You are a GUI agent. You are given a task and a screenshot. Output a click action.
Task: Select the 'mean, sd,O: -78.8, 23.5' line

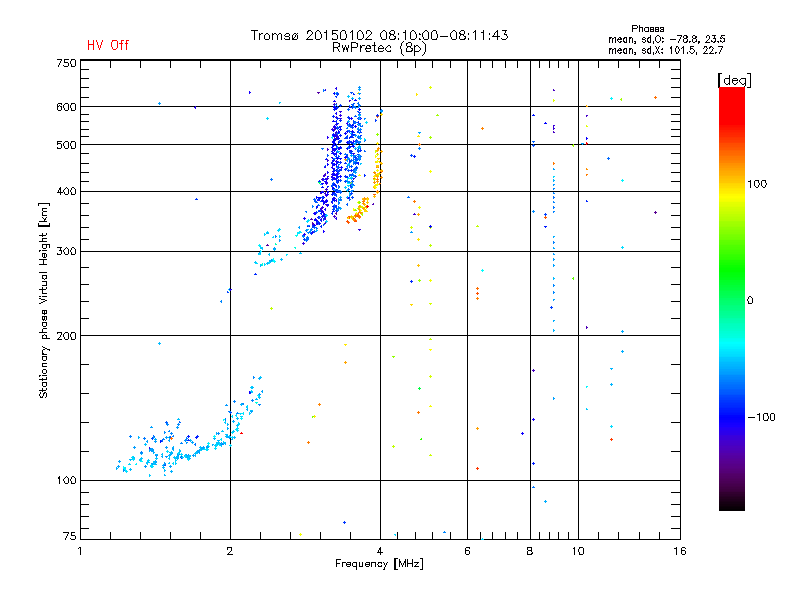pos(666,39)
